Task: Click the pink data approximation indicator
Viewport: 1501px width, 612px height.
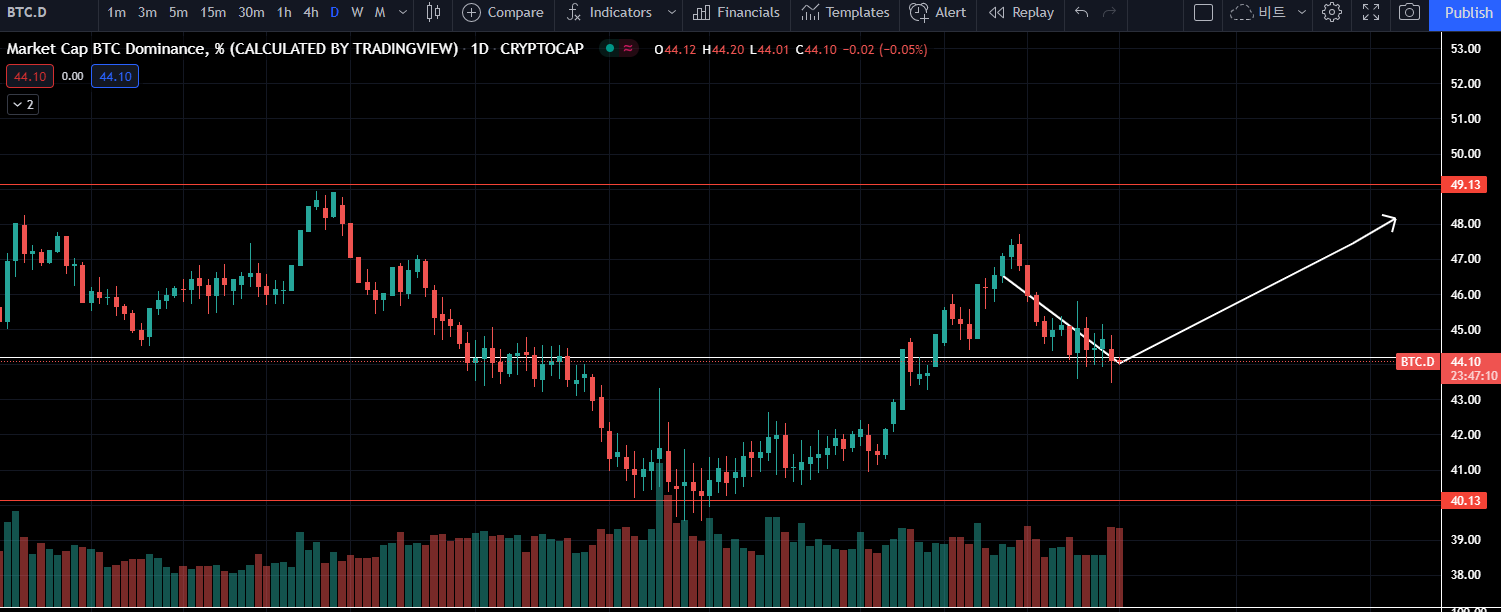Action: [627, 48]
